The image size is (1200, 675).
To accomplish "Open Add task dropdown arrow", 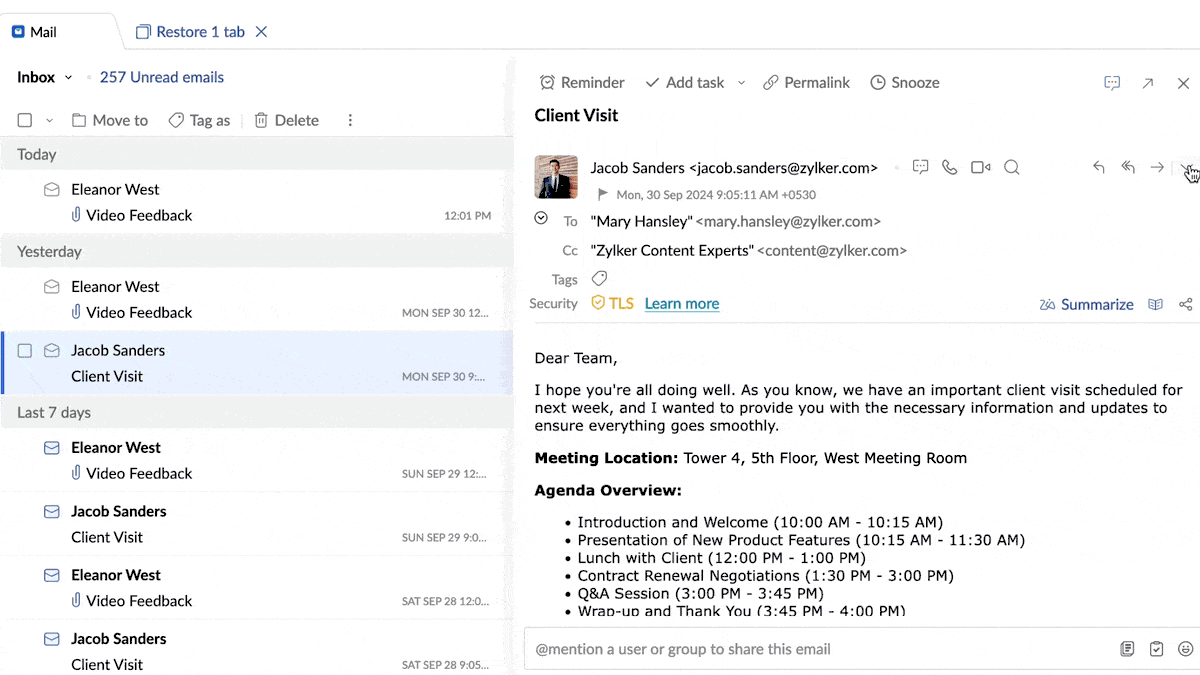I will pos(741,83).
